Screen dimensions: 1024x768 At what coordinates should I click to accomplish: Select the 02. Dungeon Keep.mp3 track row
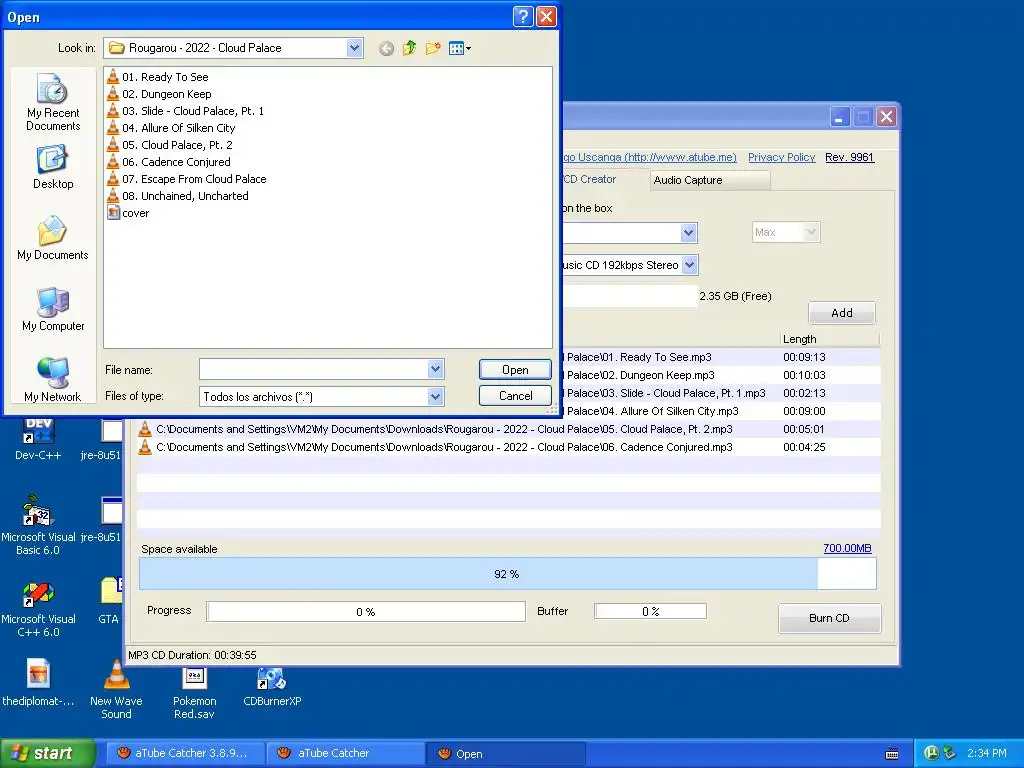[x=722, y=376]
